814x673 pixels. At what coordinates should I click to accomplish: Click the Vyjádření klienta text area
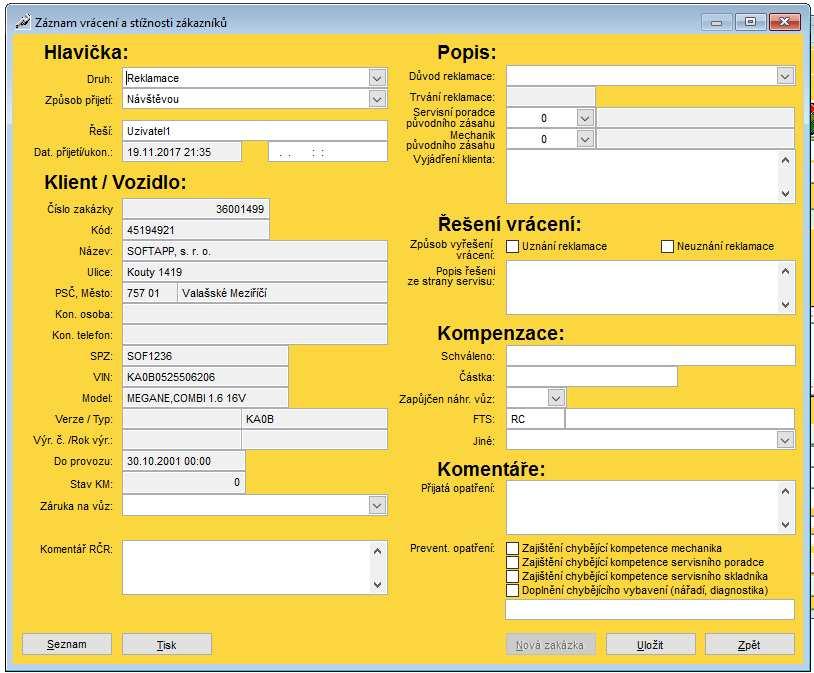click(x=642, y=177)
